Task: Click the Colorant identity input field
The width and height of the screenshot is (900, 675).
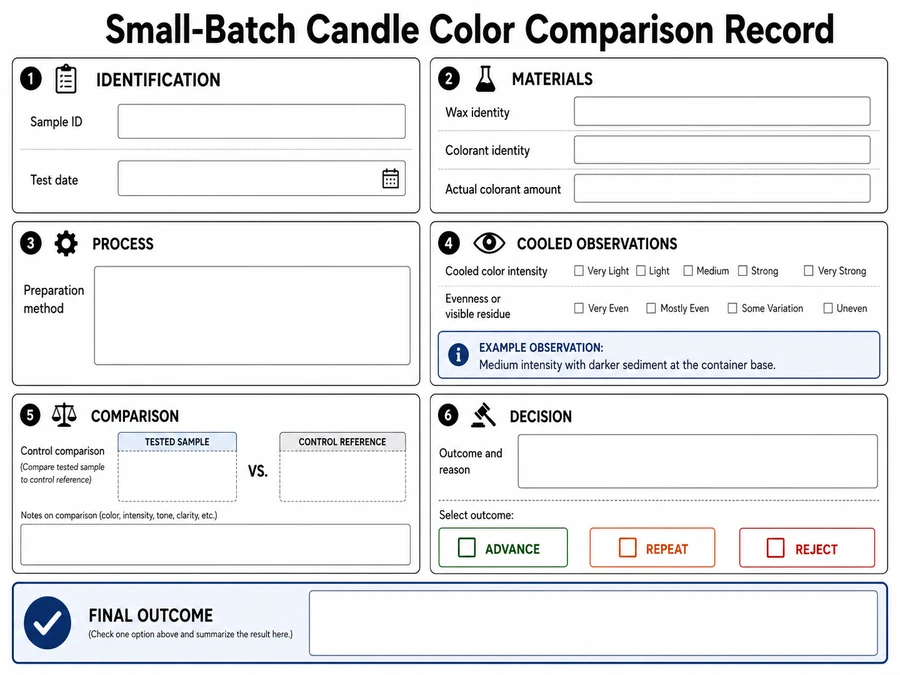Action: coord(722,150)
